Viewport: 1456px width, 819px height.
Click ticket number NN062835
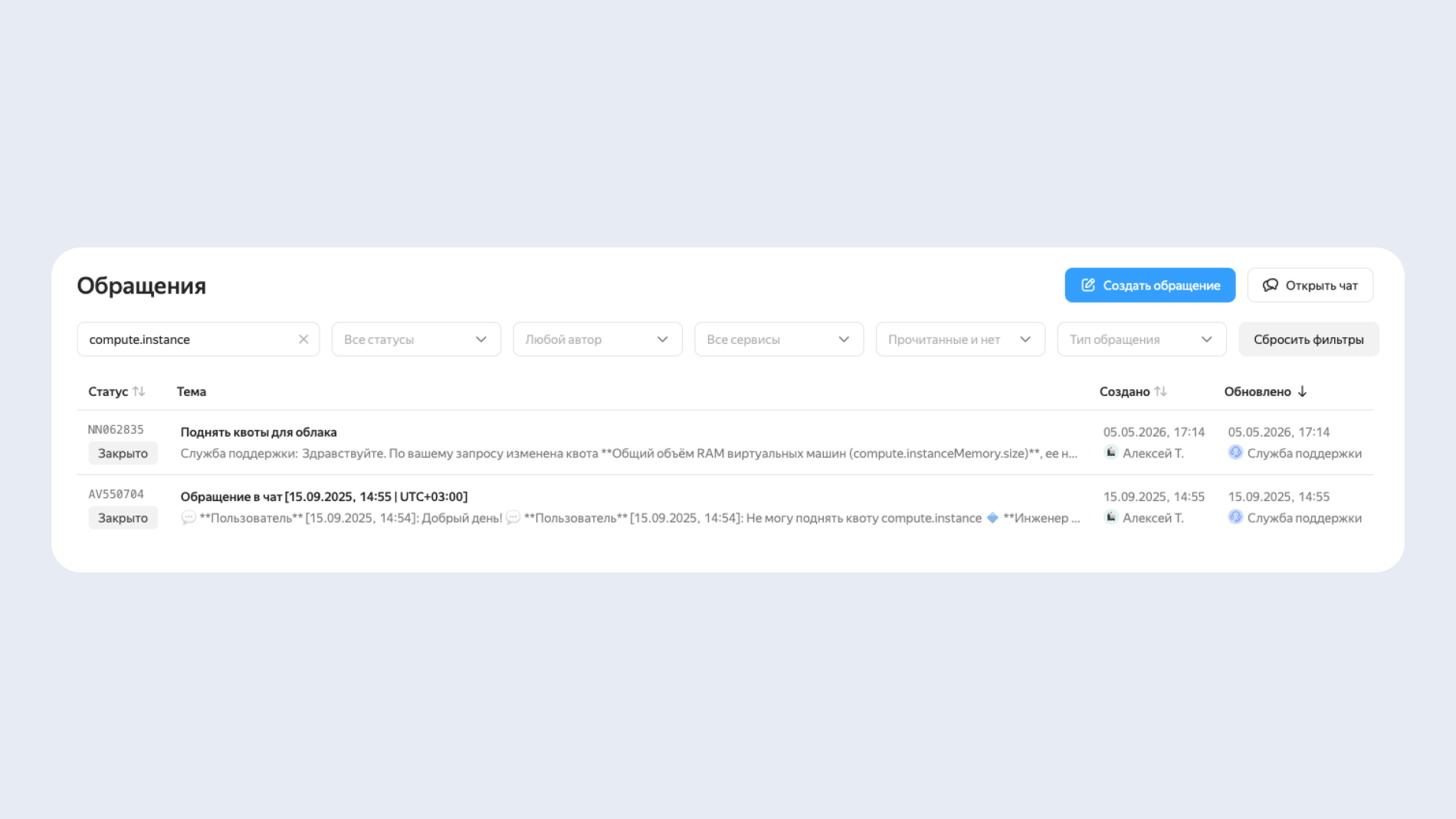116,430
